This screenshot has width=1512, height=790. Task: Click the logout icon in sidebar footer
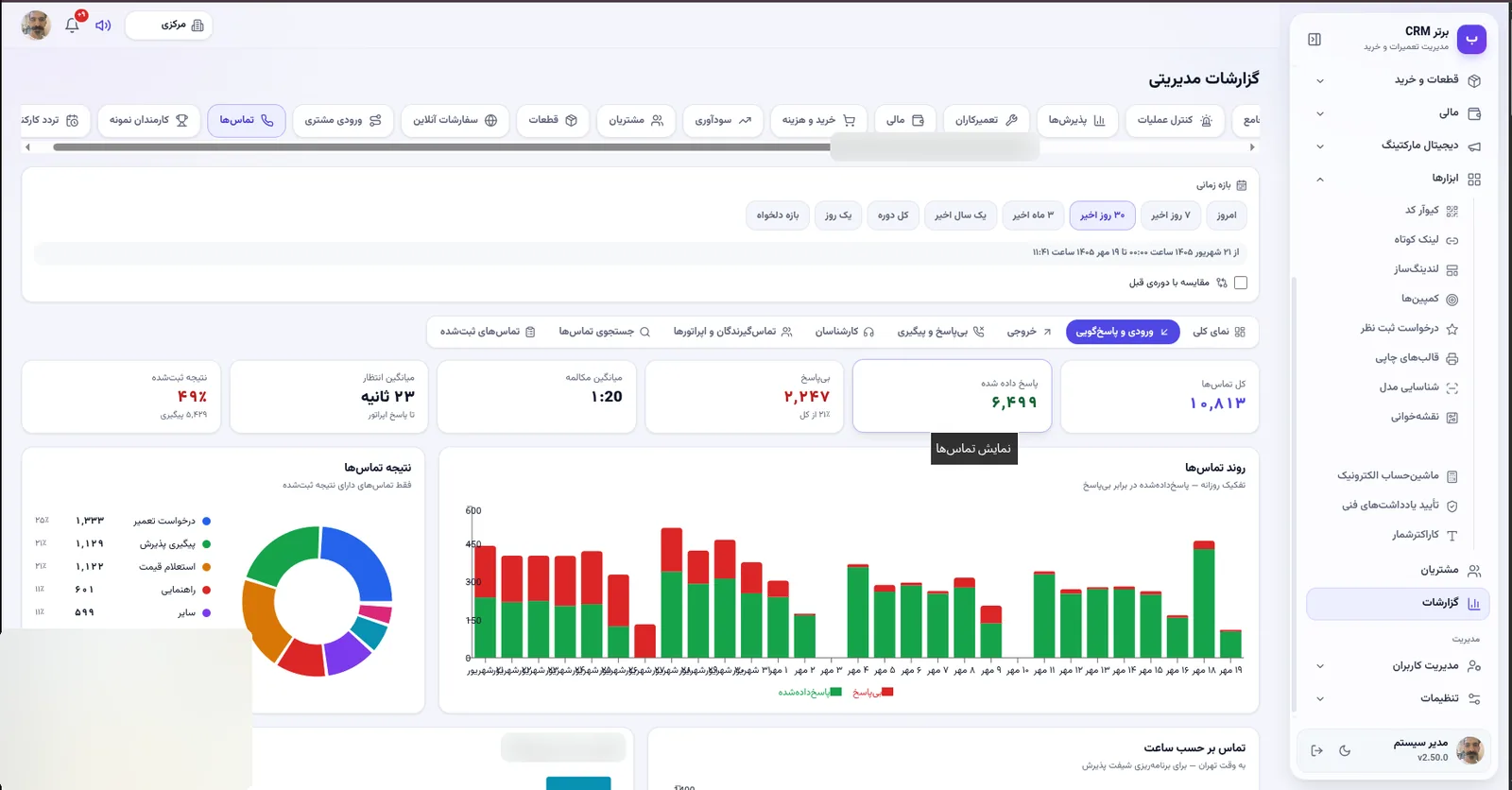pos(1316,750)
